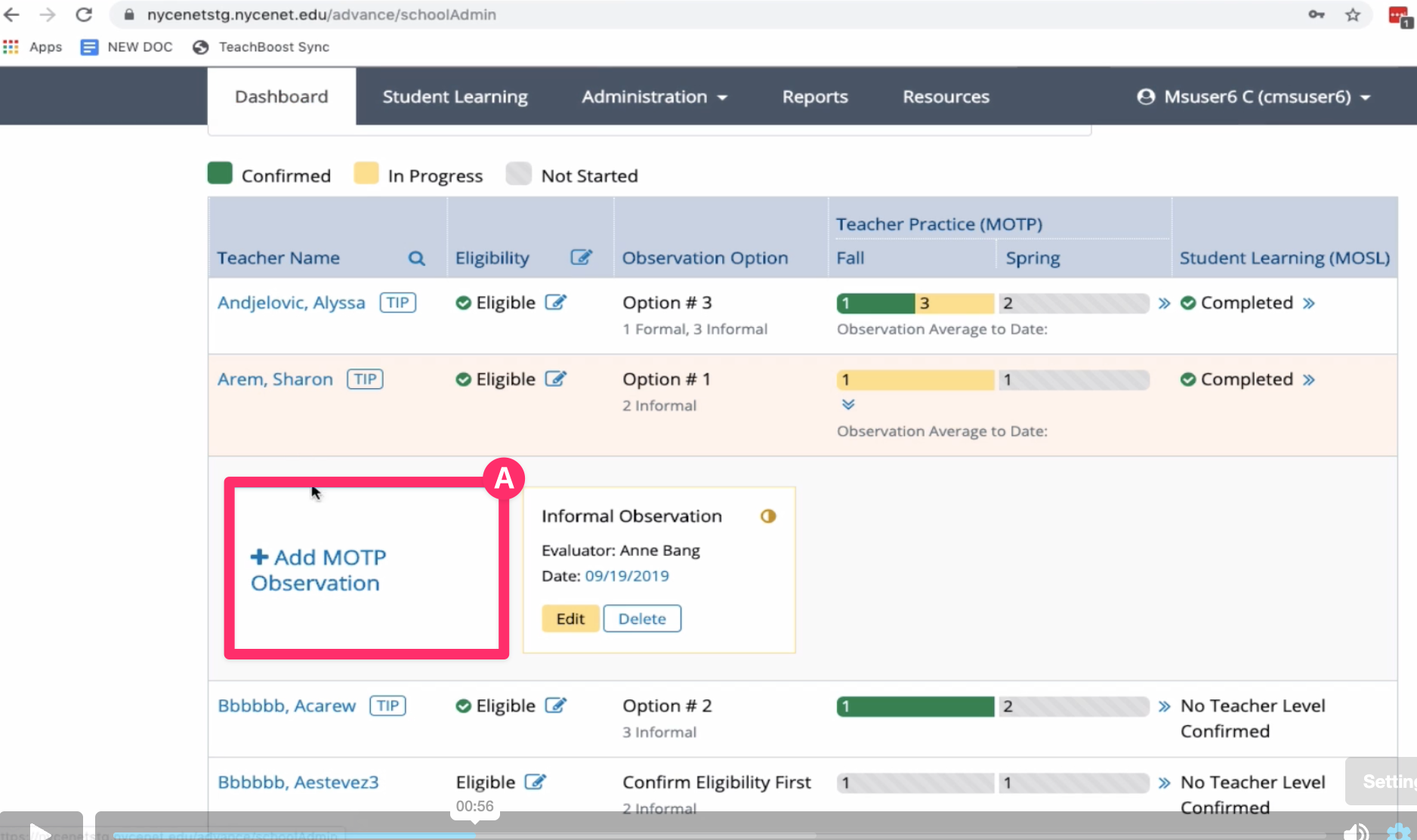Open the Student Learning tab
This screenshot has width=1417, height=840.
[455, 97]
